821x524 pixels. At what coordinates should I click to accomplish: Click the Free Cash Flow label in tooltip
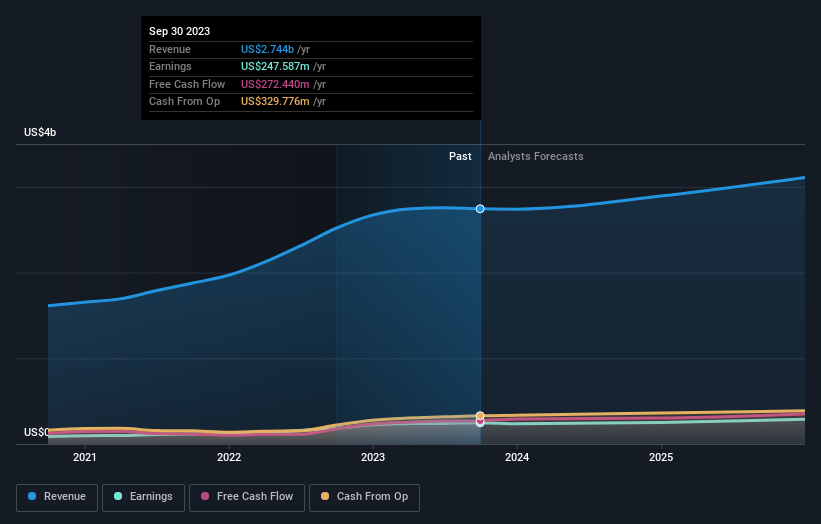click(187, 84)
